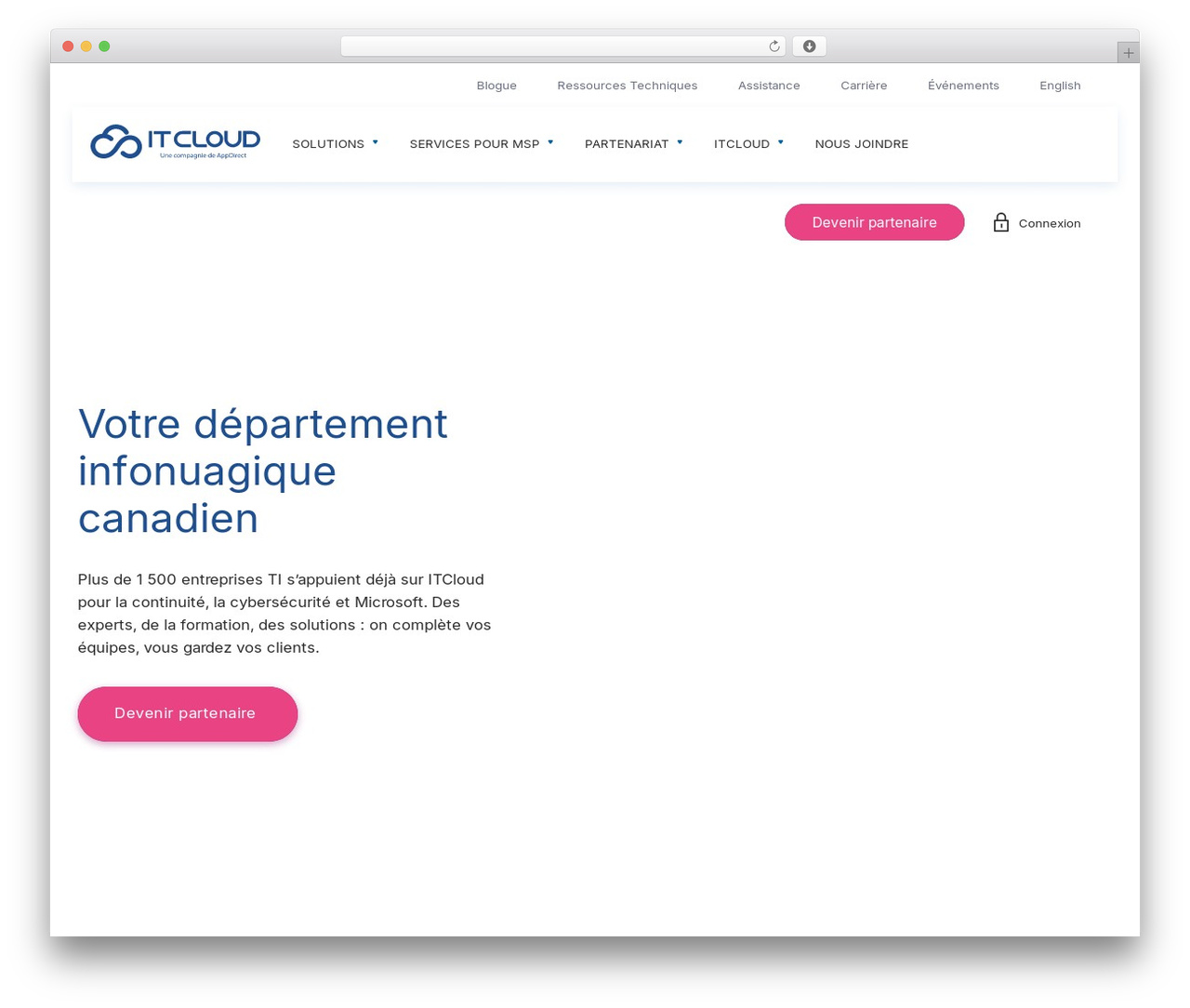Open the Carrière link
1190x1008 pixels.
pyautogui.click(x=864, y=86)
